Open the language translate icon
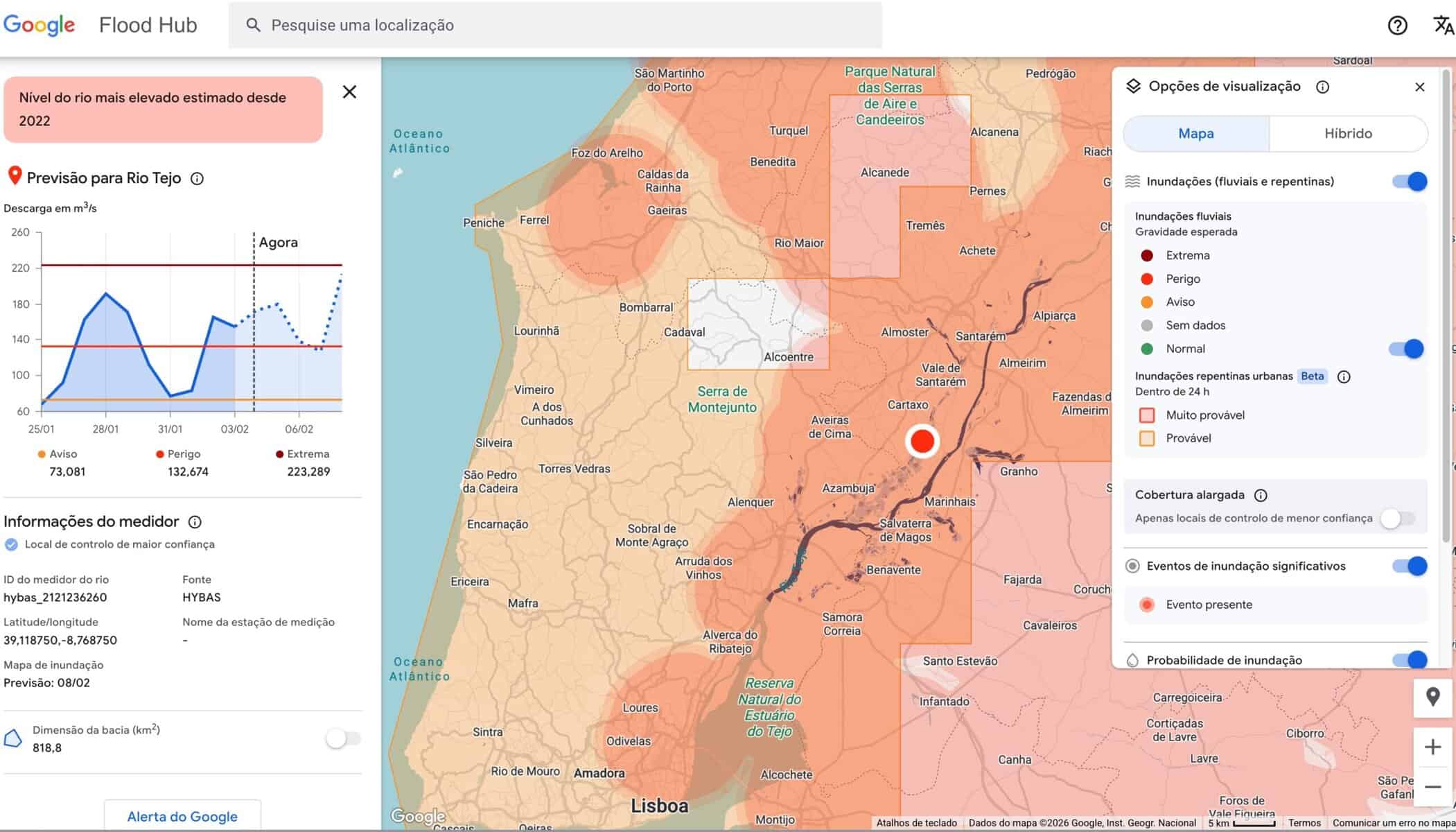 (1443, 26)
